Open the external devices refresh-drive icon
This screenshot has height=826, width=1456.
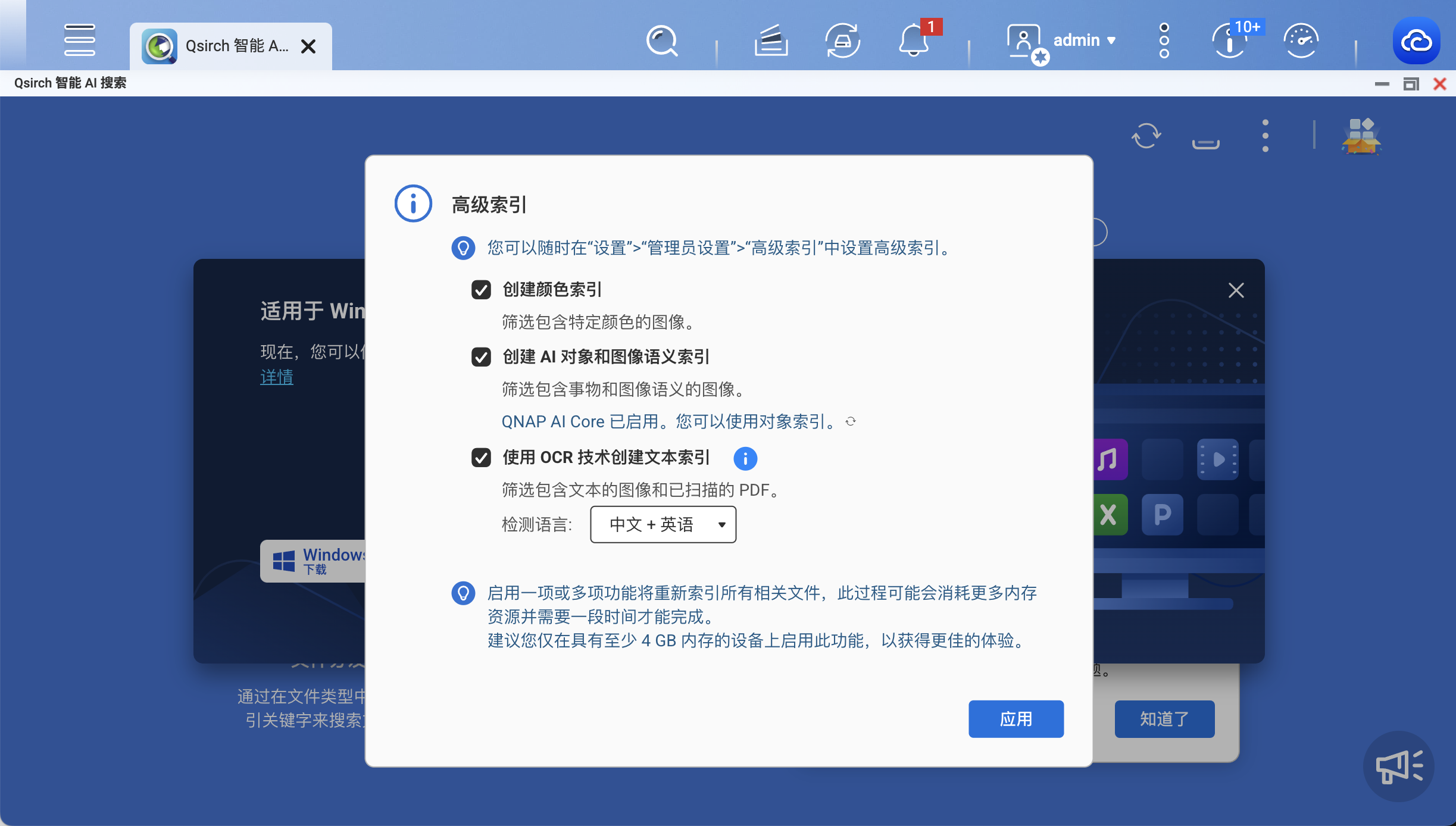(x=842, y=40)
